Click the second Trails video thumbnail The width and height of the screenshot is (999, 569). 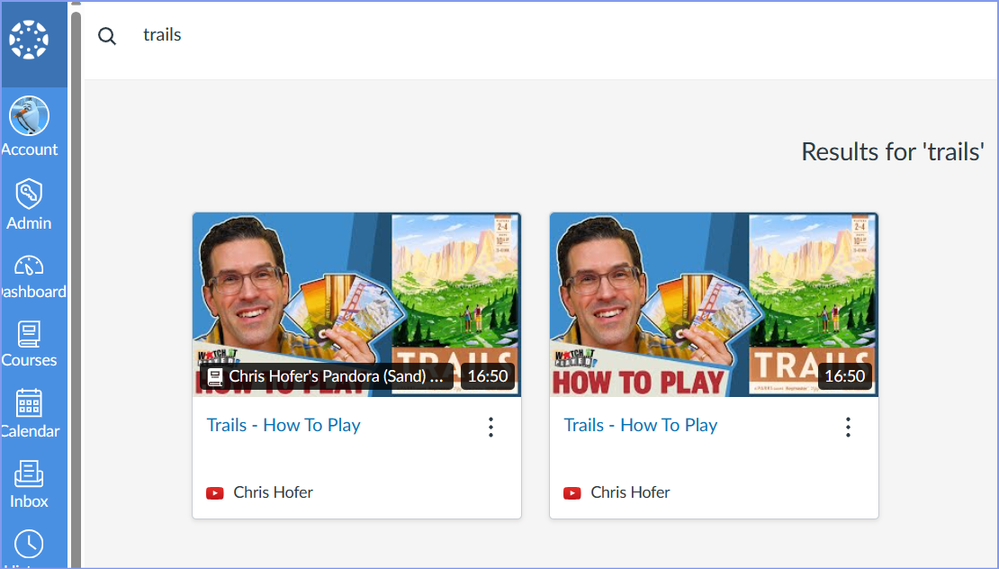click(713, 290)
